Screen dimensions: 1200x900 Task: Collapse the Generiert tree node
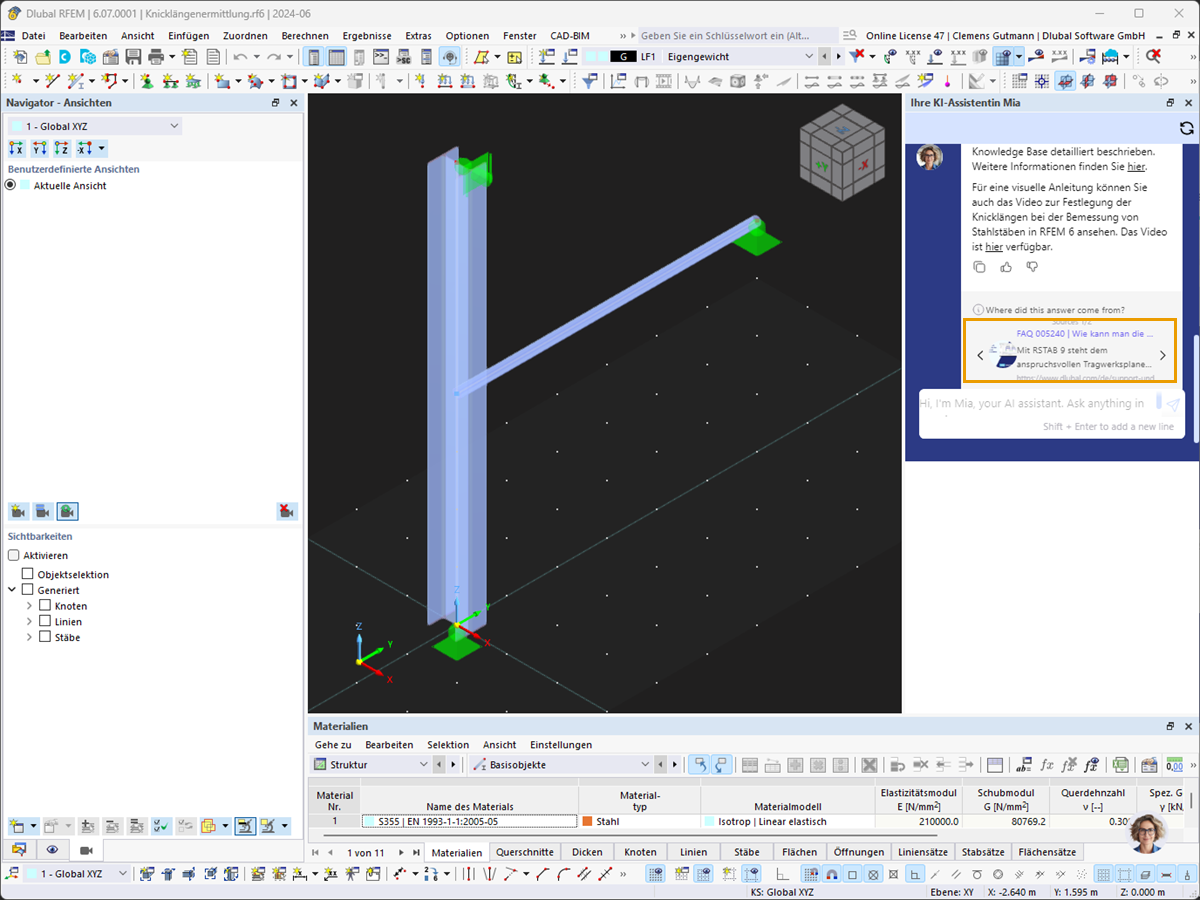[x=12, y=590]
